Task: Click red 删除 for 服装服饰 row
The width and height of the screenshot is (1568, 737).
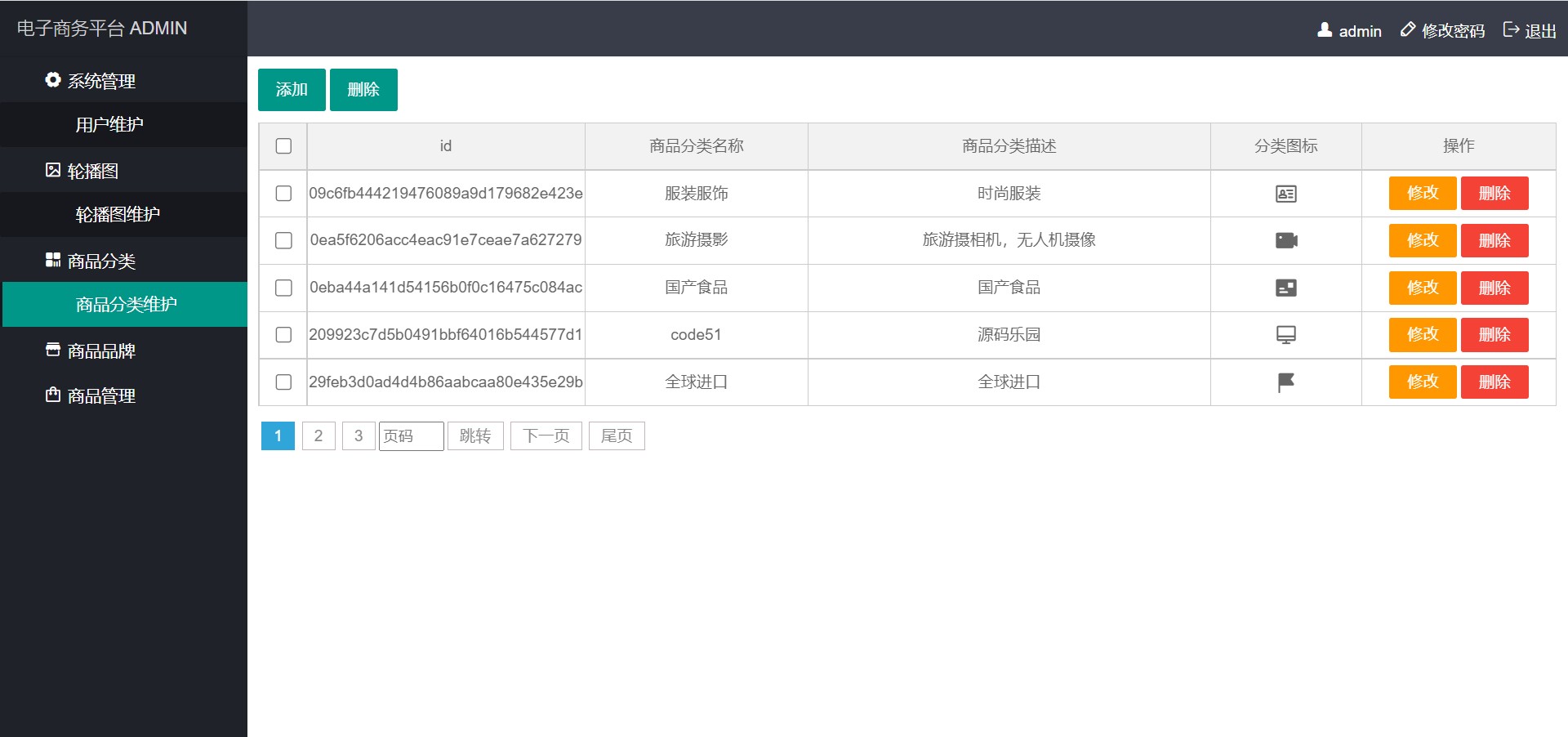Action: pyautogui.click(x=1494, y=194)
